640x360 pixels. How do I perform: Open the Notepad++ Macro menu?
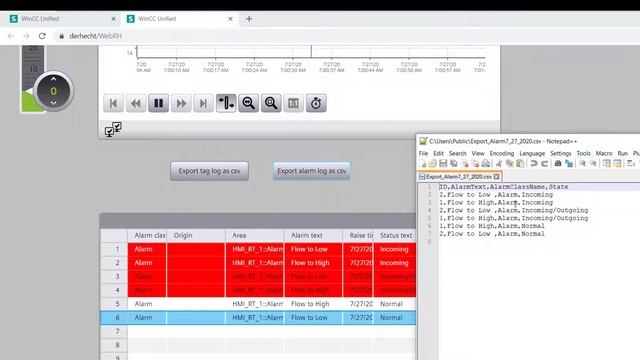pos(604,153)
